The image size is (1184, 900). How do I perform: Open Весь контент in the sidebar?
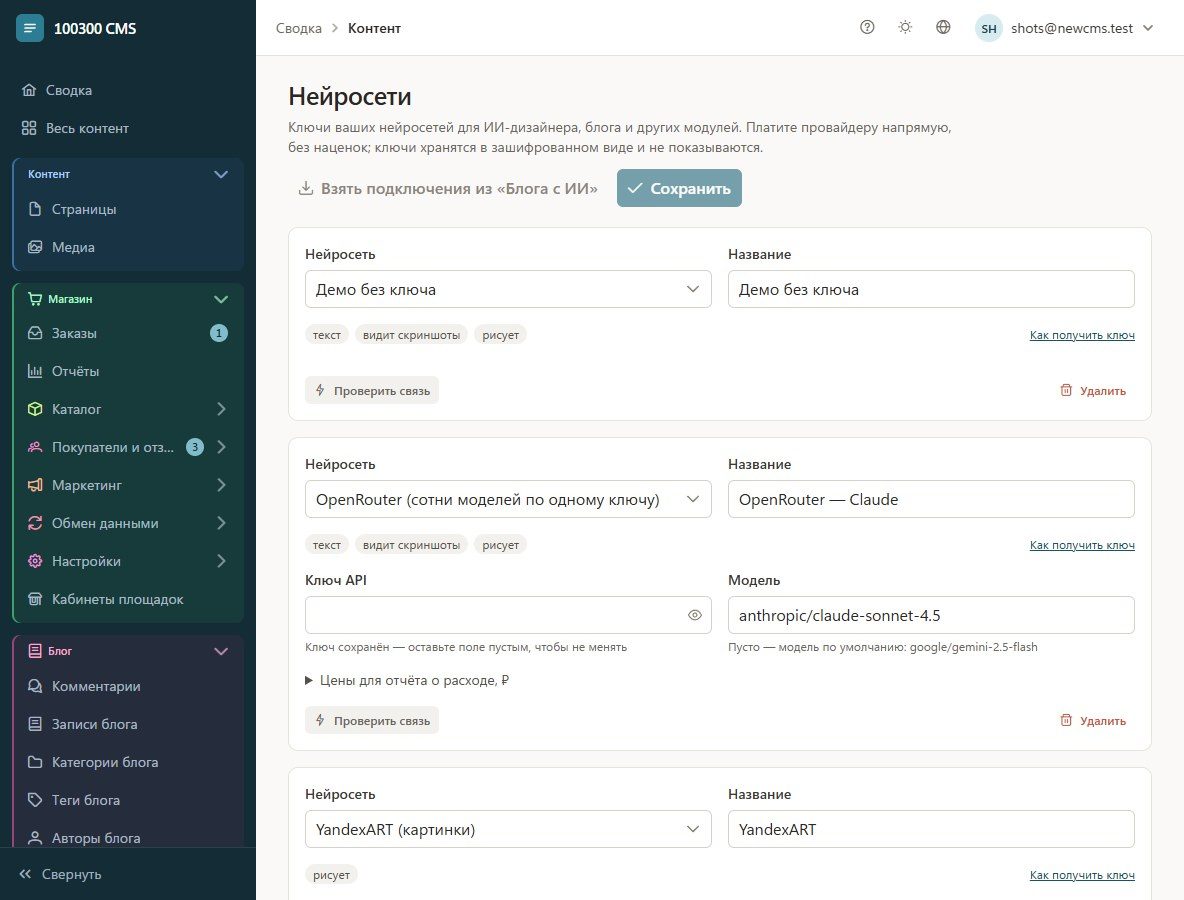(x=128, y=128)
